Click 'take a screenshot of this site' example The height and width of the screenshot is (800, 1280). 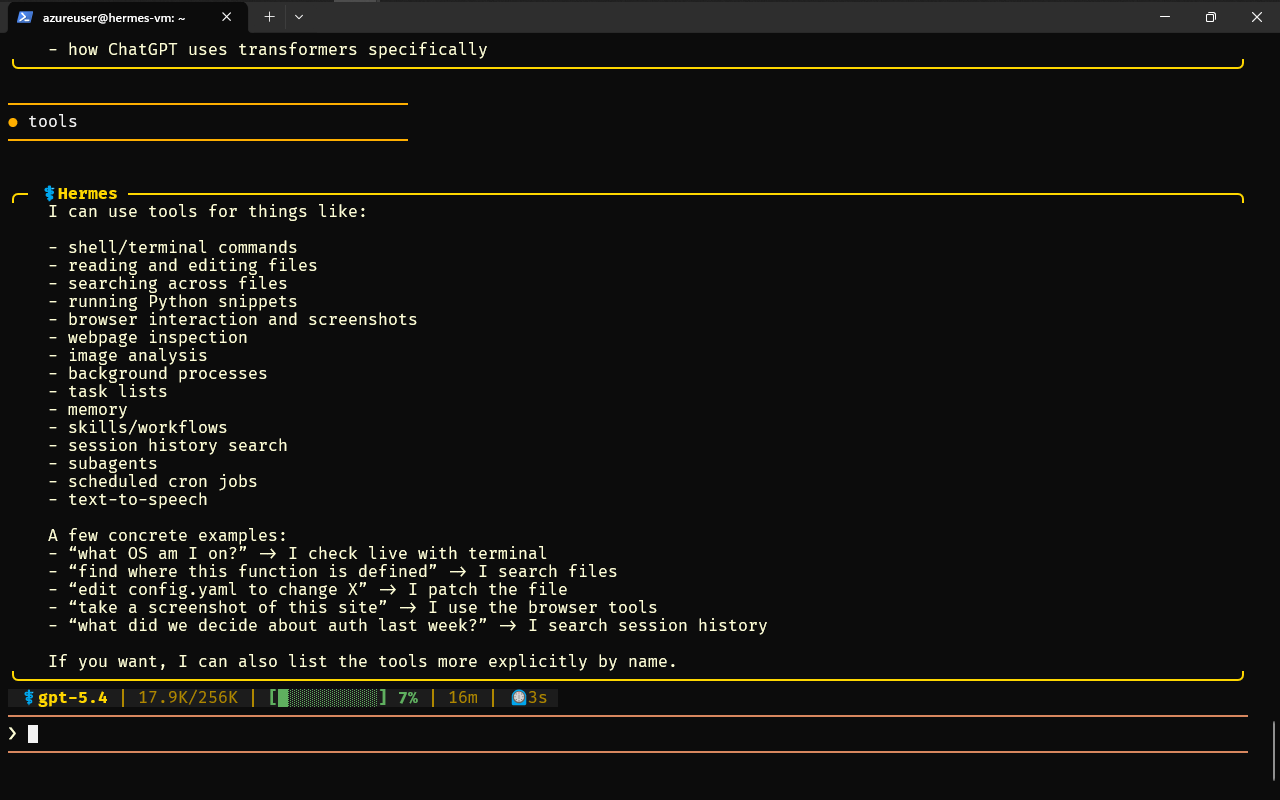tap(353, 607)
